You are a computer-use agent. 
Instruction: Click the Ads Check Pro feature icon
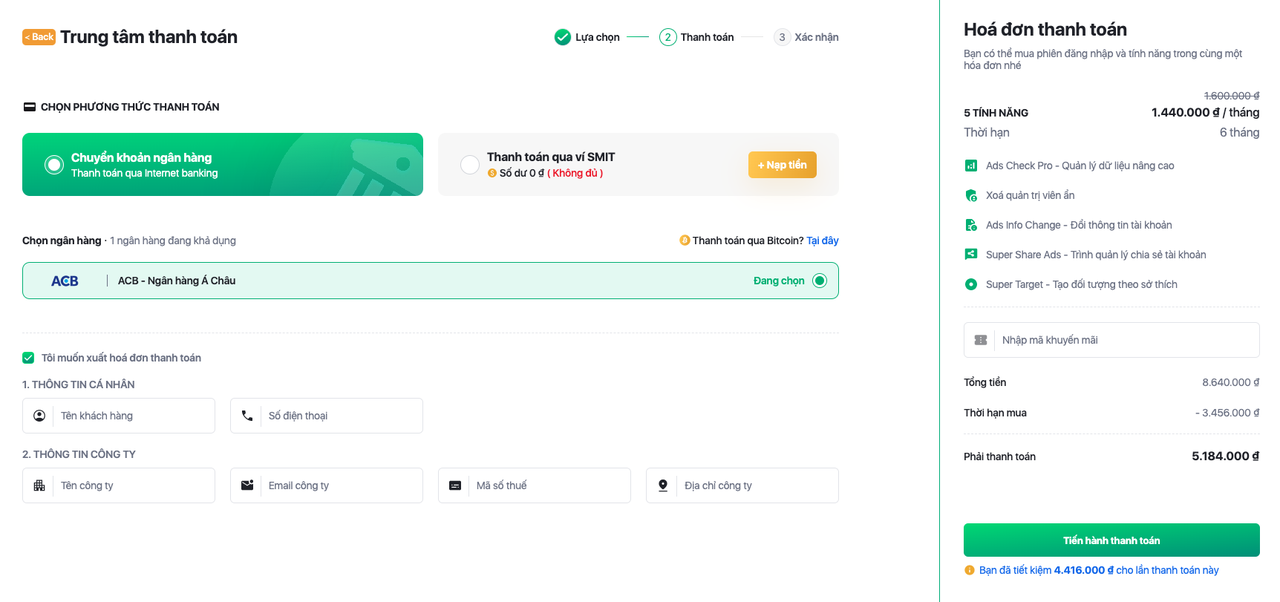[x=970, y=166]
